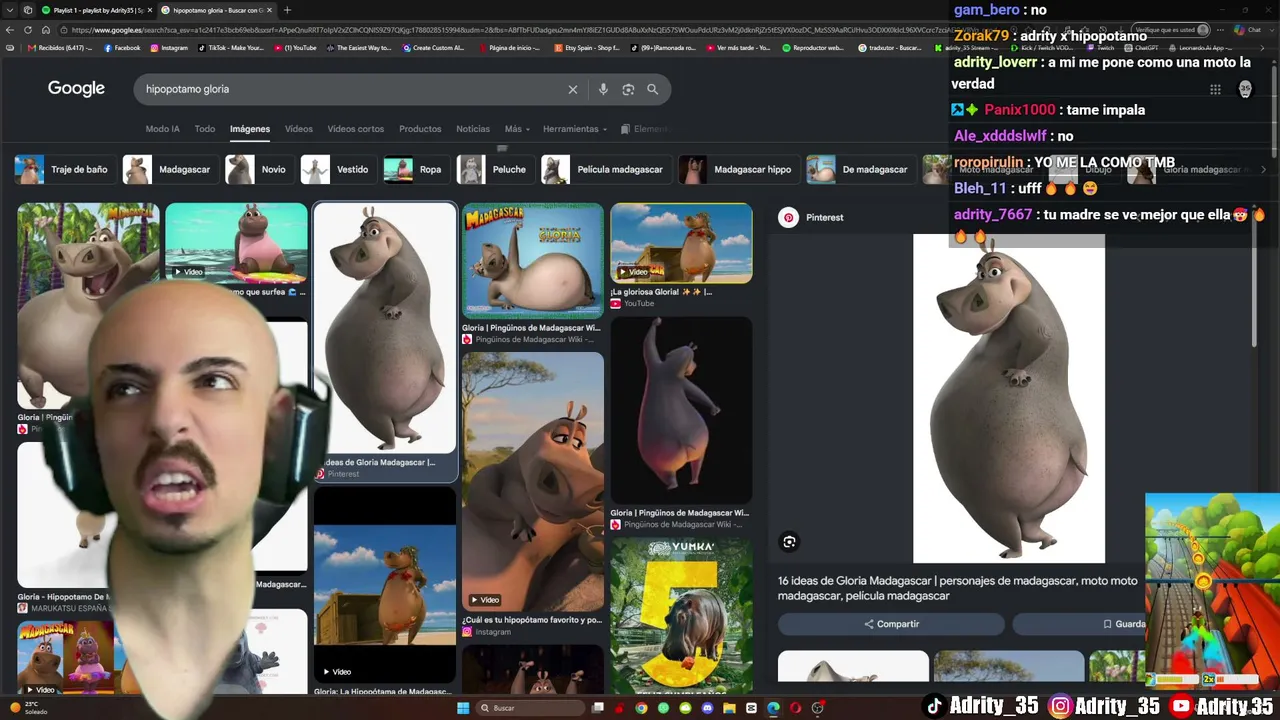Reload the page in the browser
The height and width of the screenshot is (720, 1280).
pyautogui.click(x=28, y=30)
